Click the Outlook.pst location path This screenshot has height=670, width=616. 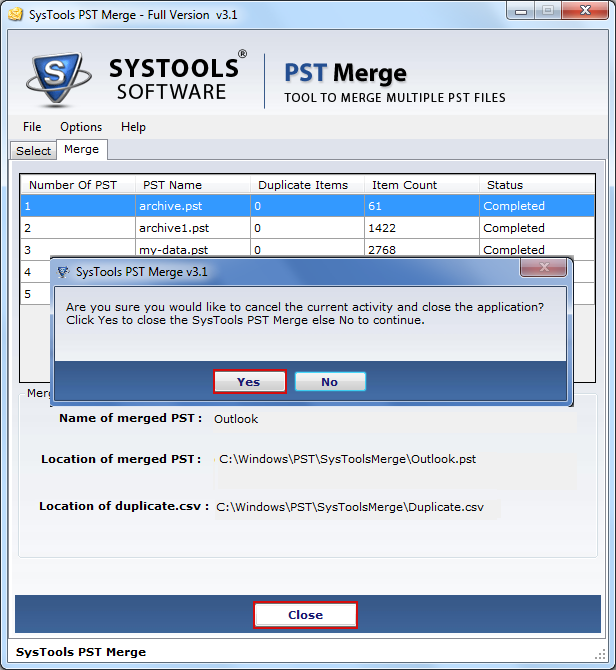click(x=347, y=459)
